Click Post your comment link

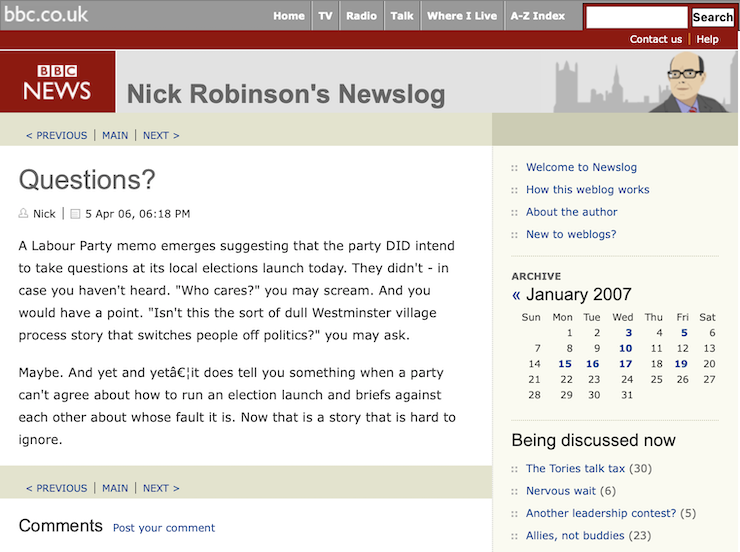coord(164,527)
